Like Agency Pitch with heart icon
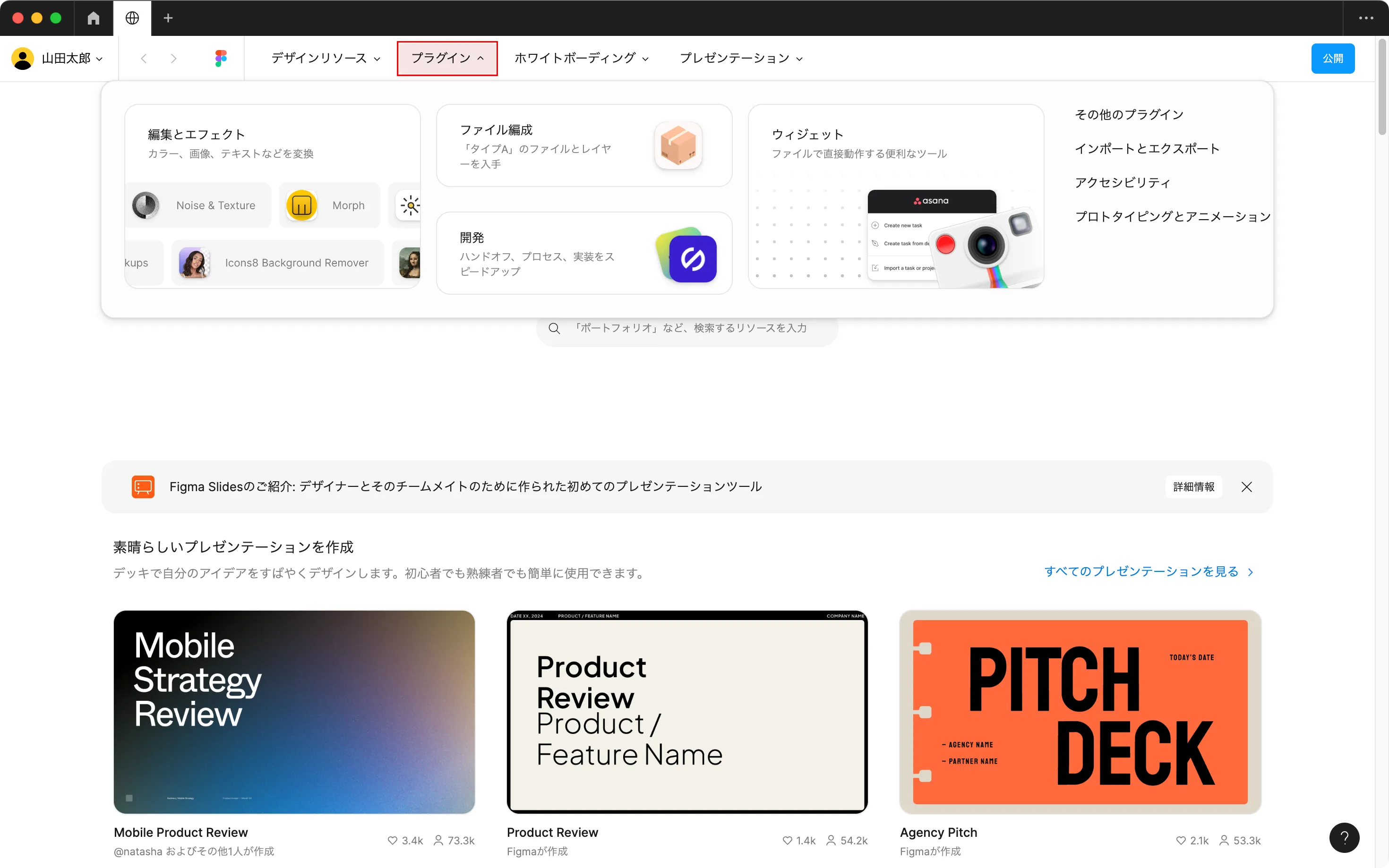 (1181, 840)
